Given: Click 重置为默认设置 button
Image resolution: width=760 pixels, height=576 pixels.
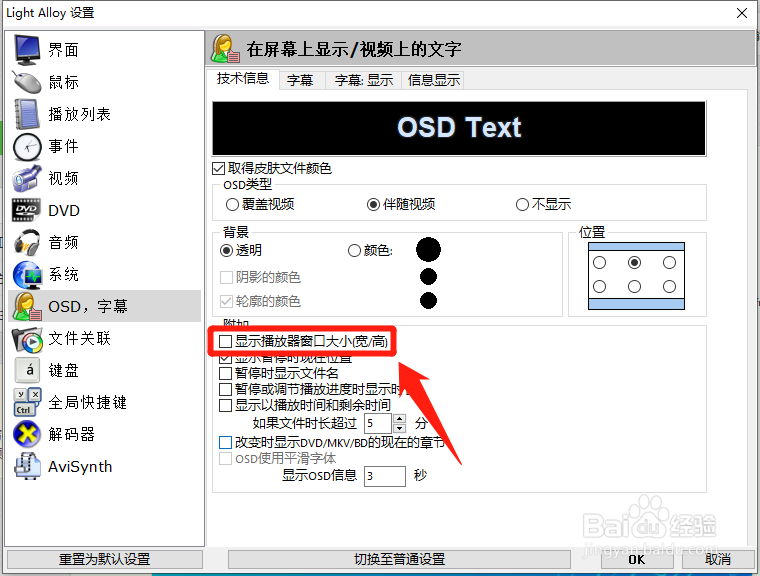Looking at the screenshot, I should (x=105, y=559).
